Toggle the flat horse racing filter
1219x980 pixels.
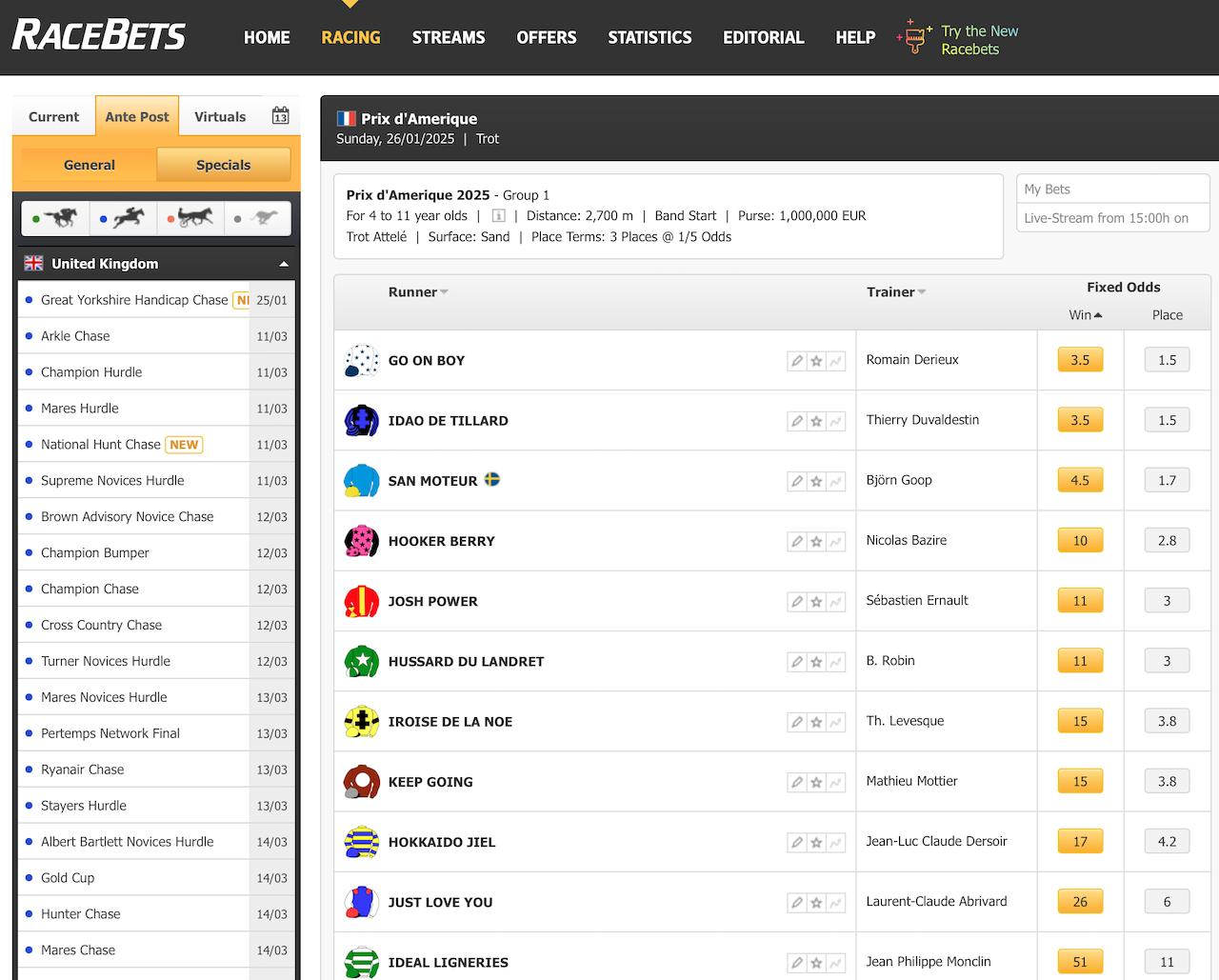click(56, 218)
